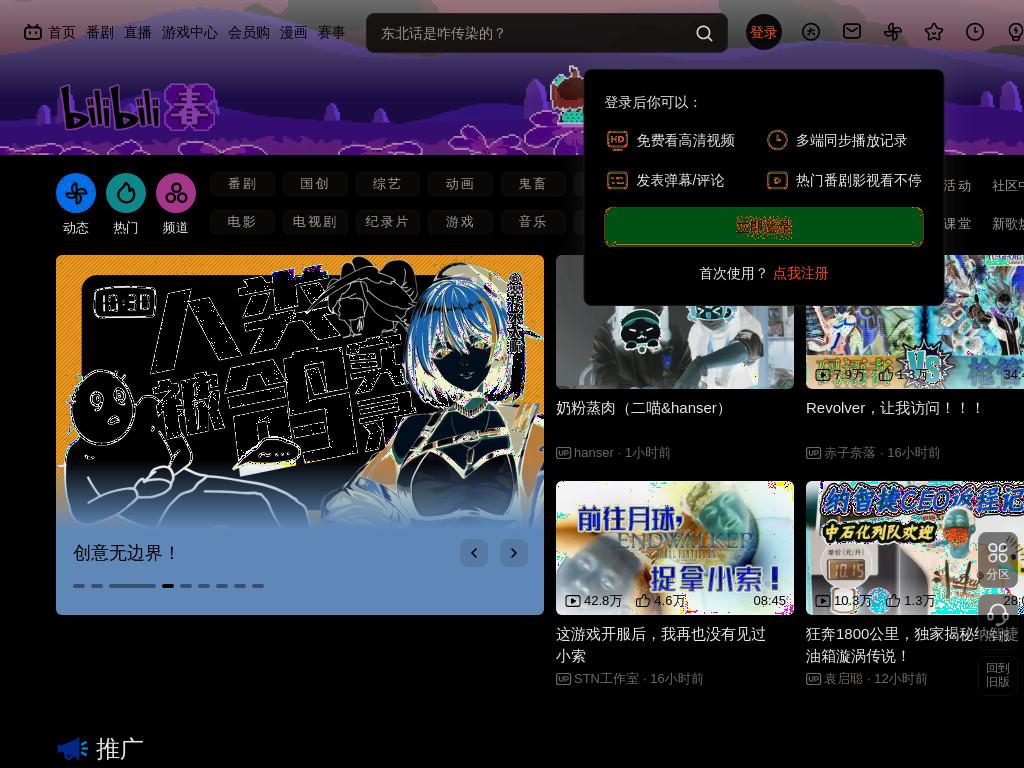This screenshot has height=768, width=1024.
Task: Open the customer service headset icon
Action: (x=997, y=614)
